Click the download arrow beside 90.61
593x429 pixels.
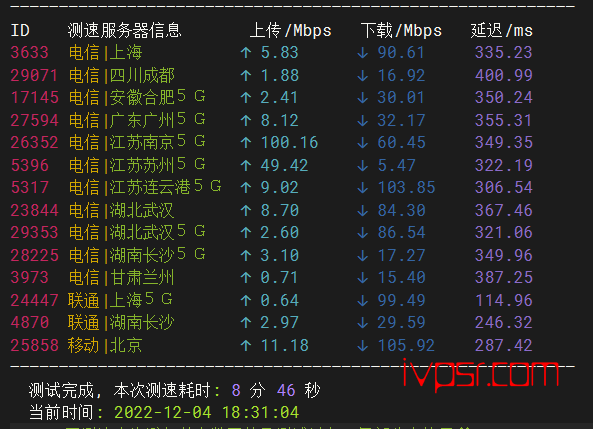pos(362,53)
